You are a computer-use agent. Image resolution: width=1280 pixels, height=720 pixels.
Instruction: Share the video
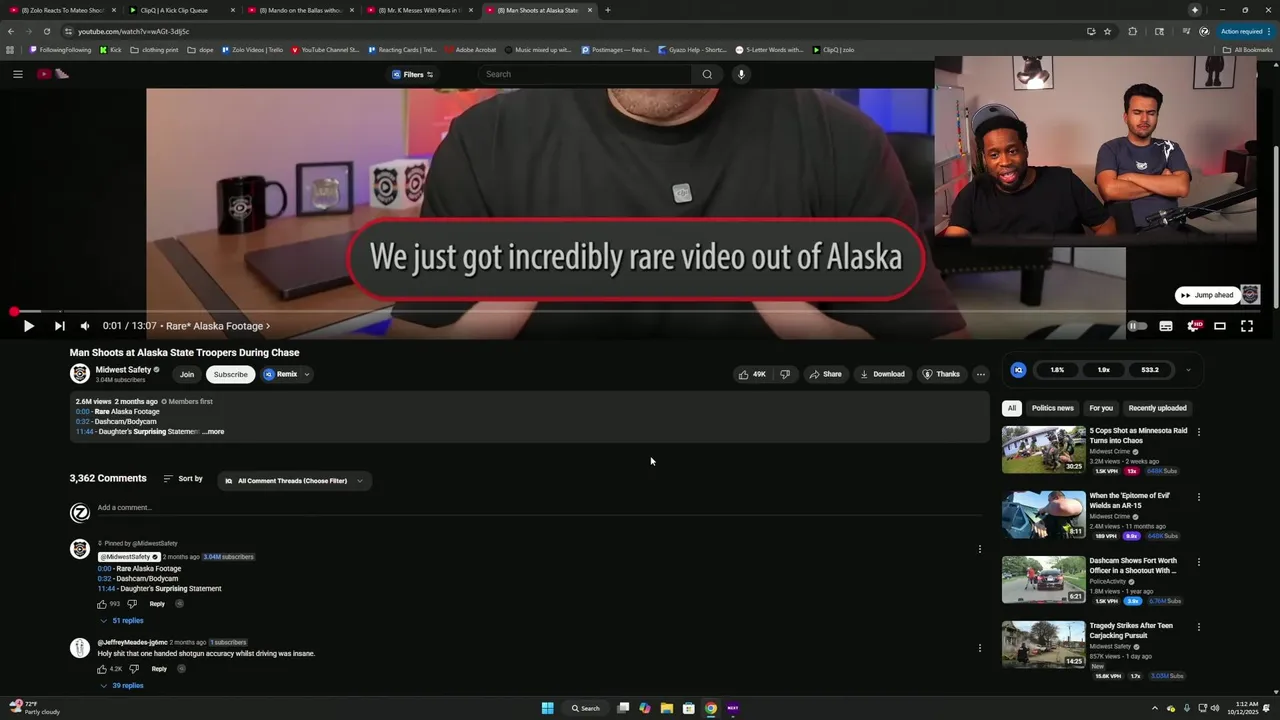point(825,374)
